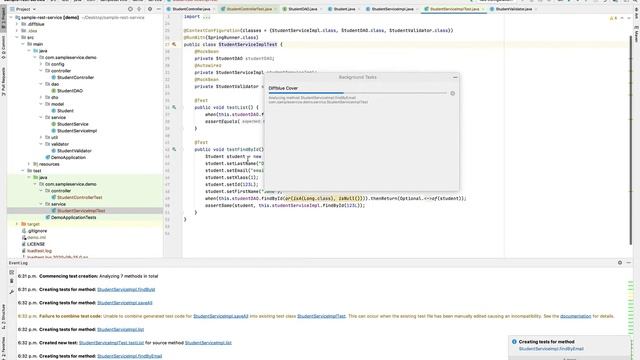The height and width of the screenshot is (360, 640).
Task: Open Project panel settings gear
Action: tap(150, 9)
